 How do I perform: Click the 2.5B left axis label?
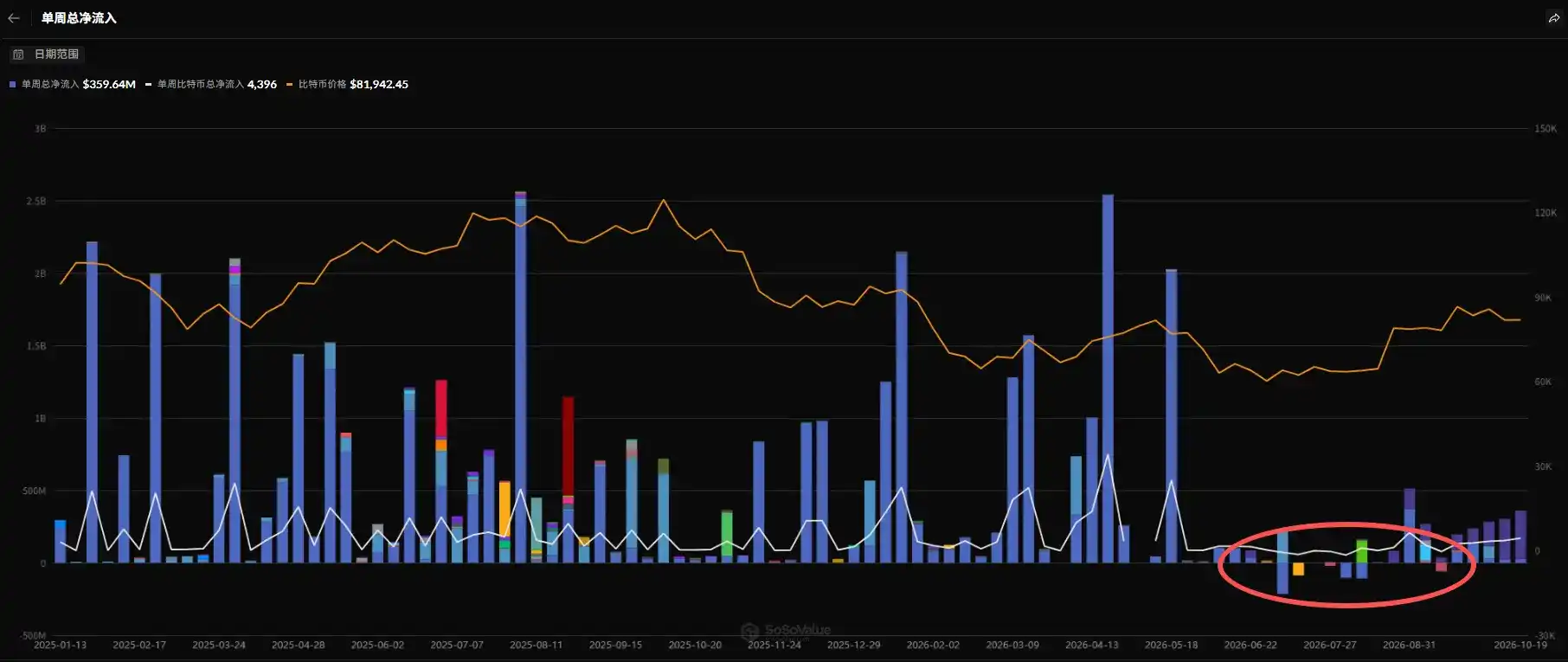click(36, 202)
